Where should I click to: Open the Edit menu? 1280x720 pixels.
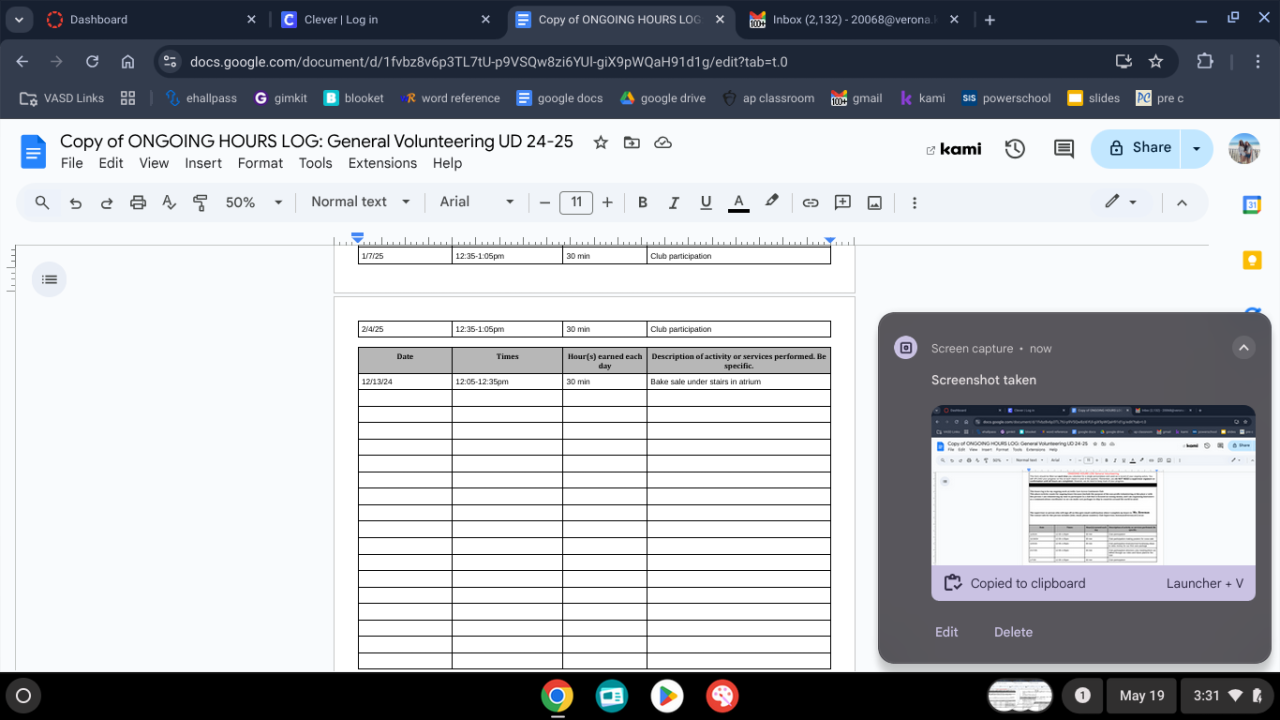click(111, 163)
